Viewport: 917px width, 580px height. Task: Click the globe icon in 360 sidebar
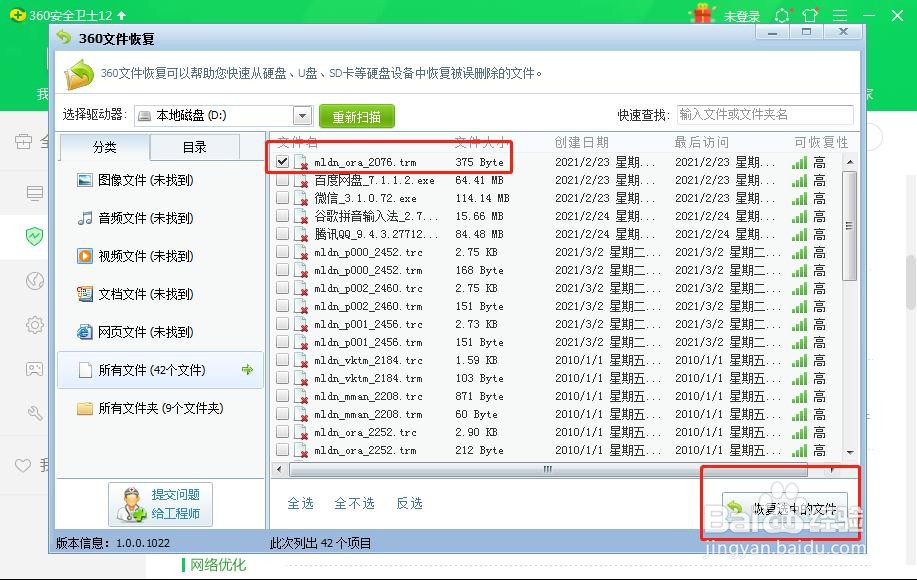pos(35,281)
